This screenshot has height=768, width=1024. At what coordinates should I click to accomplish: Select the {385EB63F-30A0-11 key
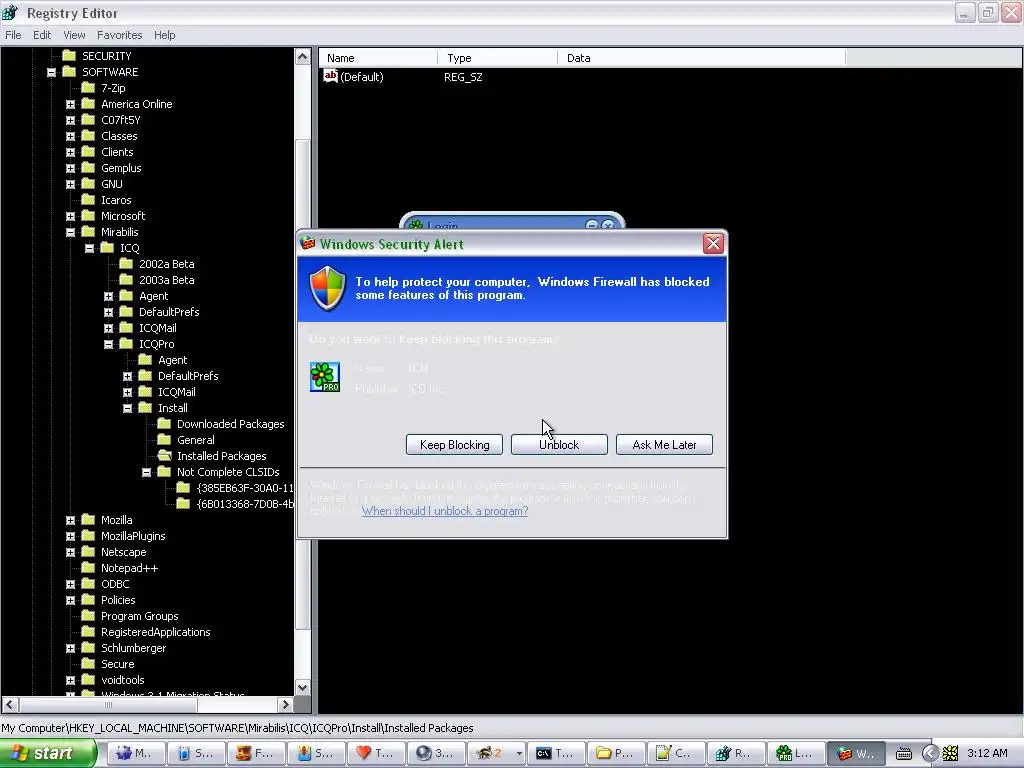(x=245, y=488)
